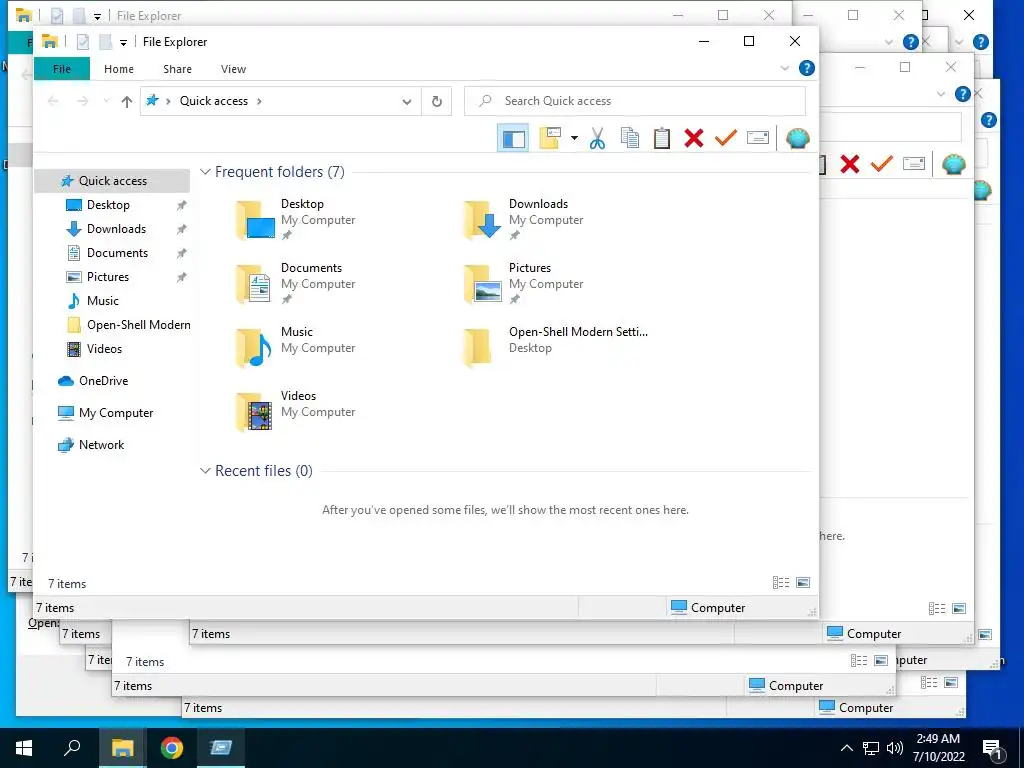
Task: Click the orange checkmark Properties icon in front window
Action: (x=726, y=138)
